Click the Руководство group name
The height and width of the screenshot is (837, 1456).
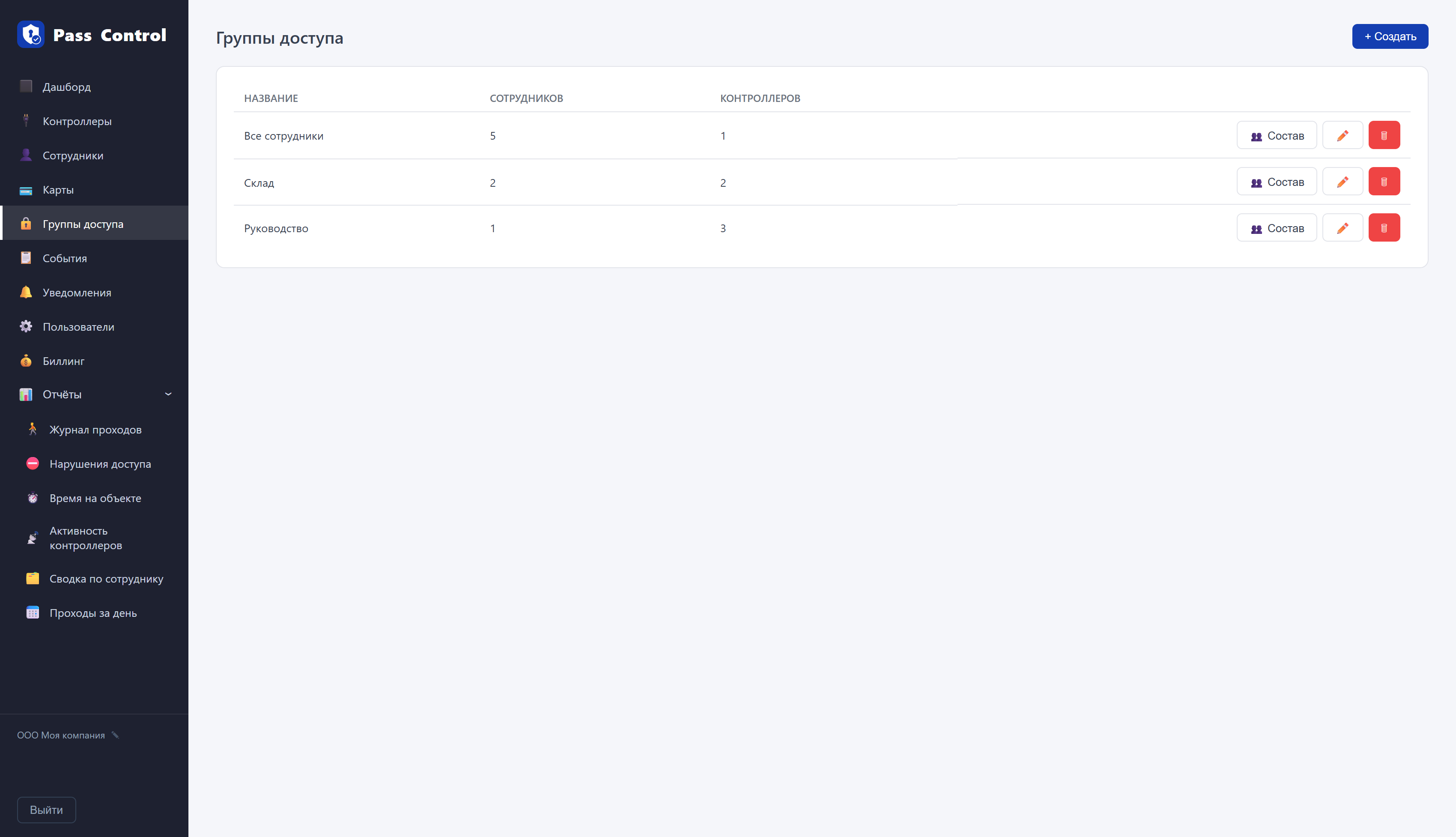(x=276, y=229)
